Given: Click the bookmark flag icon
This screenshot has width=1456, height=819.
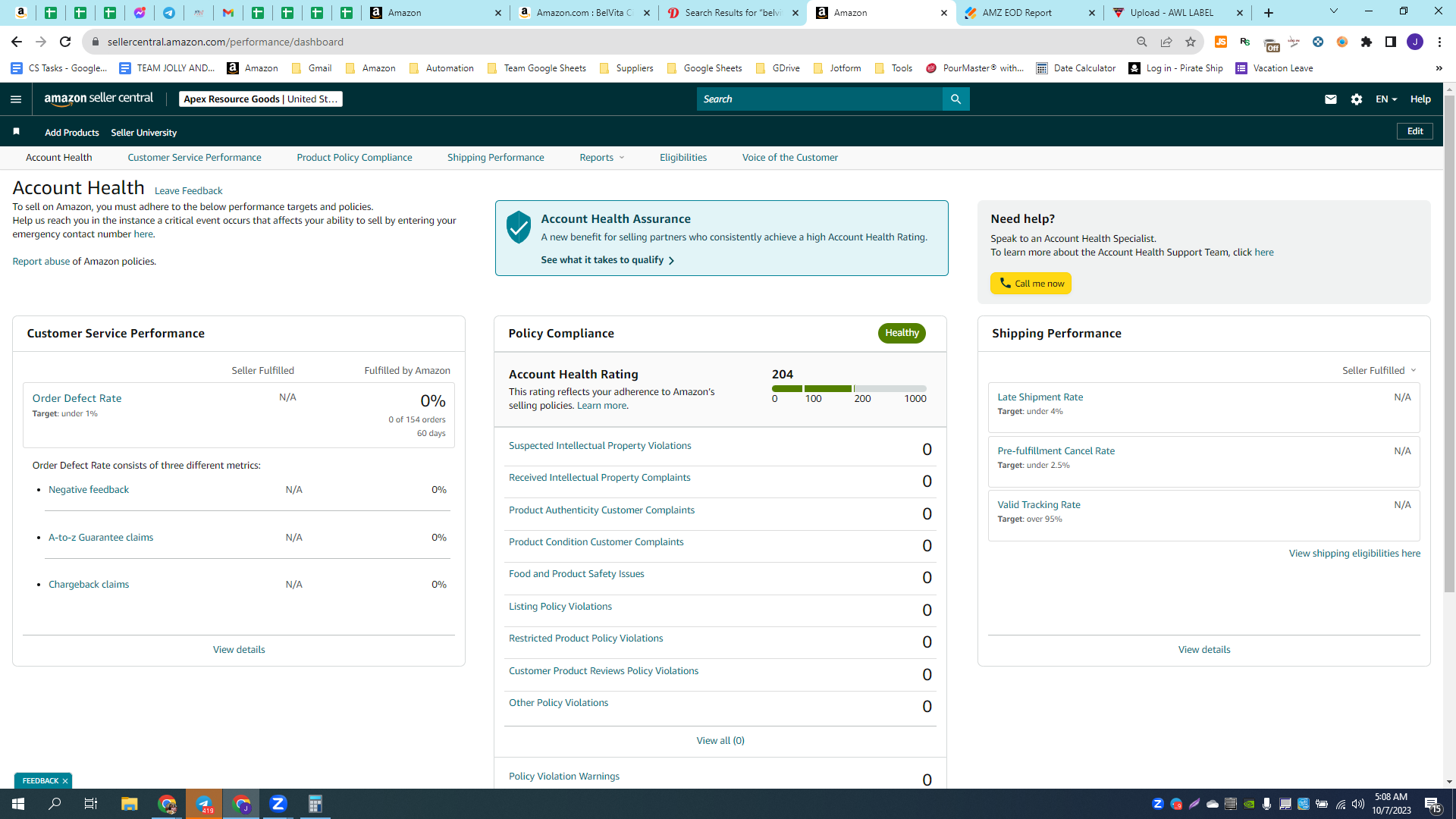Looking at the screenshot, I should pyautogui.click(x=16, y=132).
